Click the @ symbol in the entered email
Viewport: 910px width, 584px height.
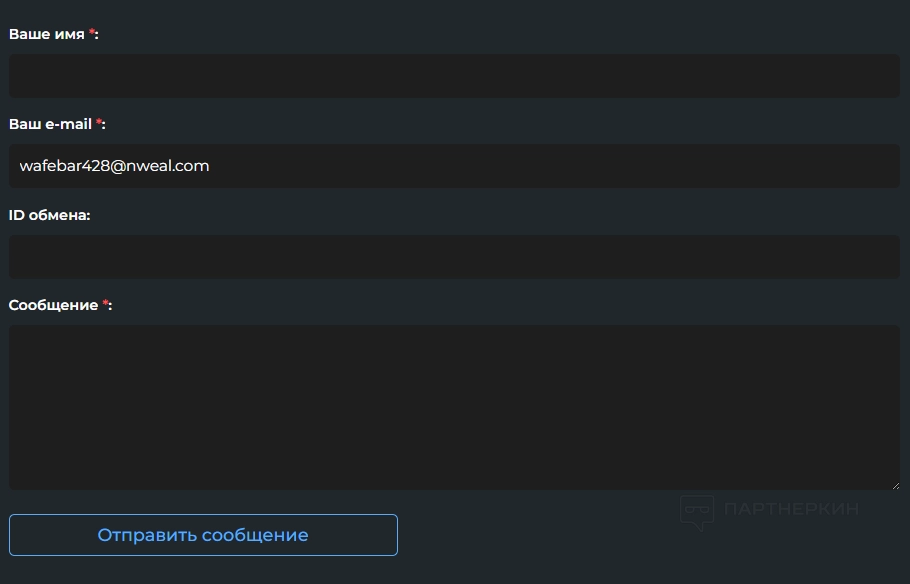coord(118,166)
